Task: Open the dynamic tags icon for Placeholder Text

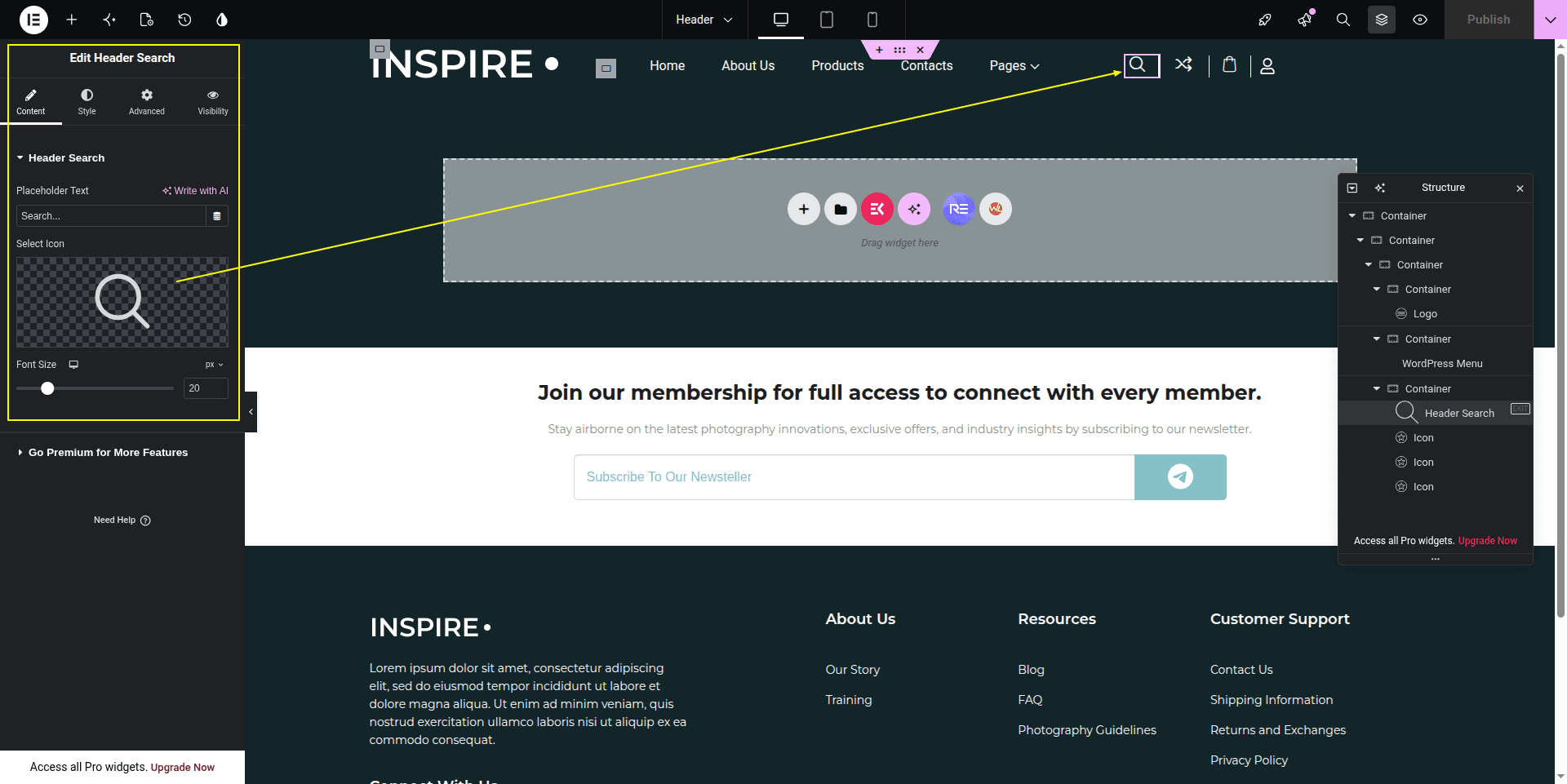Action: [x=217, y=216]
